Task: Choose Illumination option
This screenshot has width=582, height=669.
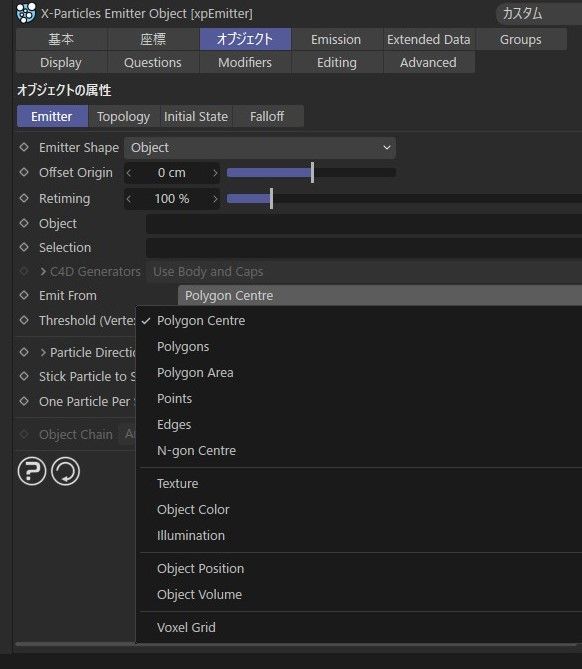Action: 359,535
